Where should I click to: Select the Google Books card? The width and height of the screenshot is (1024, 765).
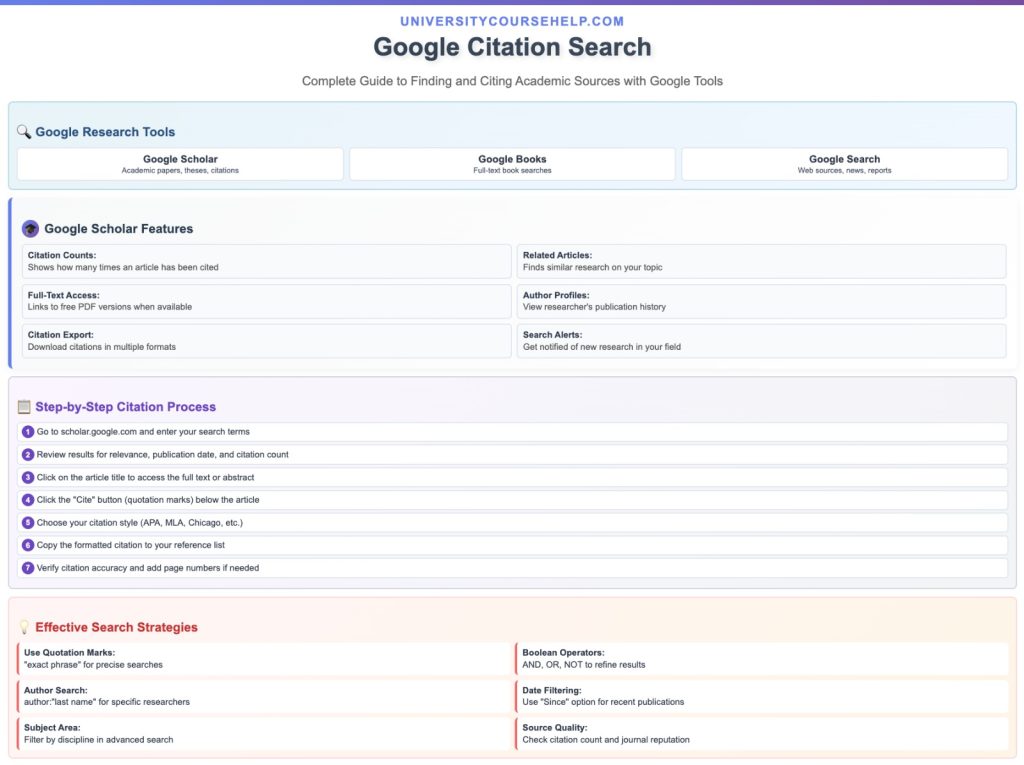[512, 164]
